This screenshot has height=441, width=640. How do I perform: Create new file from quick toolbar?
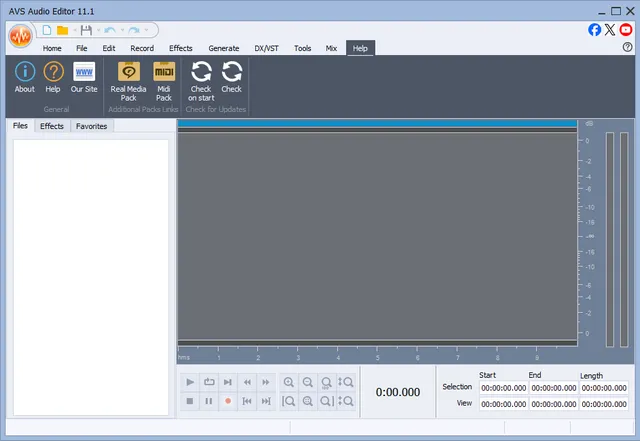coord(47,30)
